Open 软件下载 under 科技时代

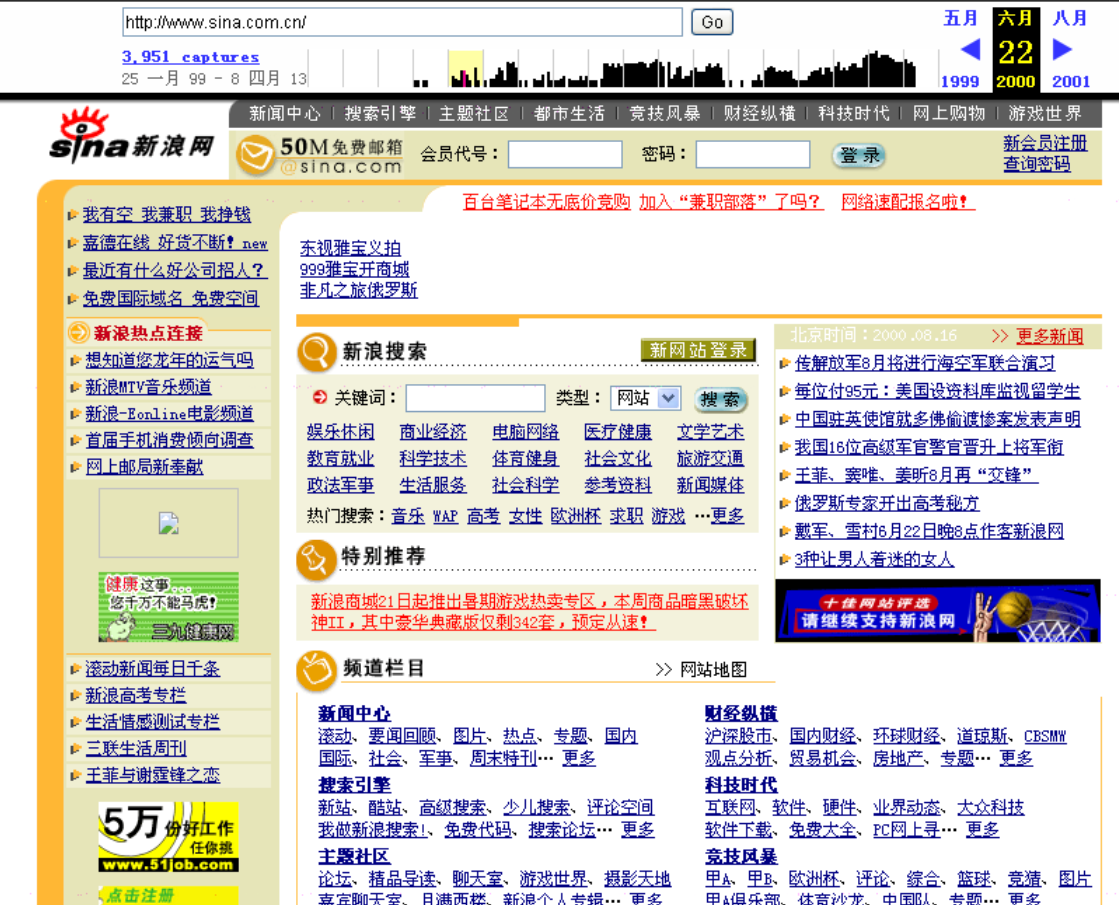point(739,829)
